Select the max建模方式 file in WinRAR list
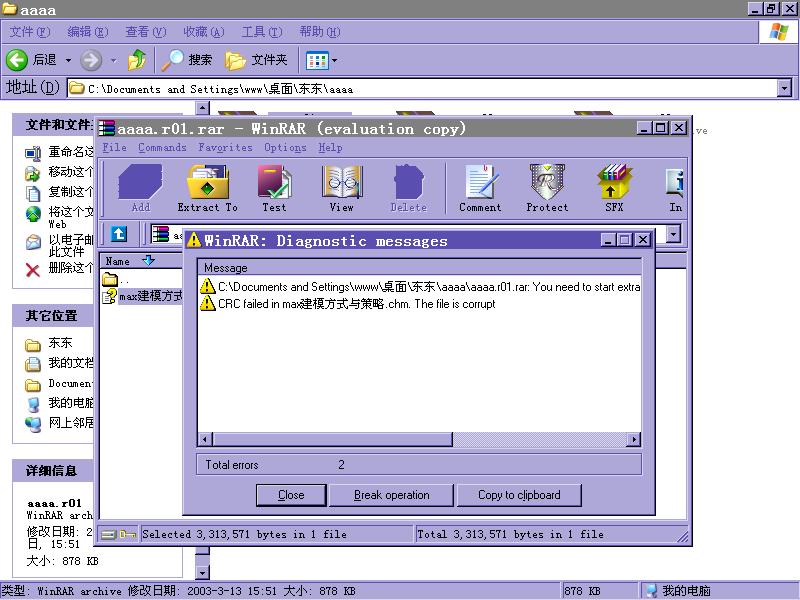 point(143,296)
